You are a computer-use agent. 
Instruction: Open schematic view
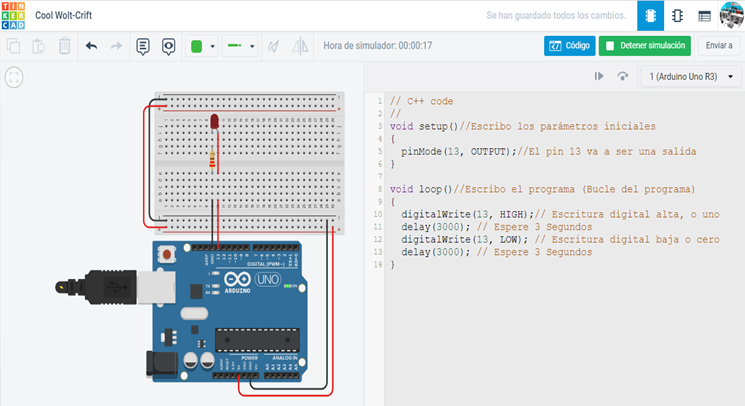[677, 16]
